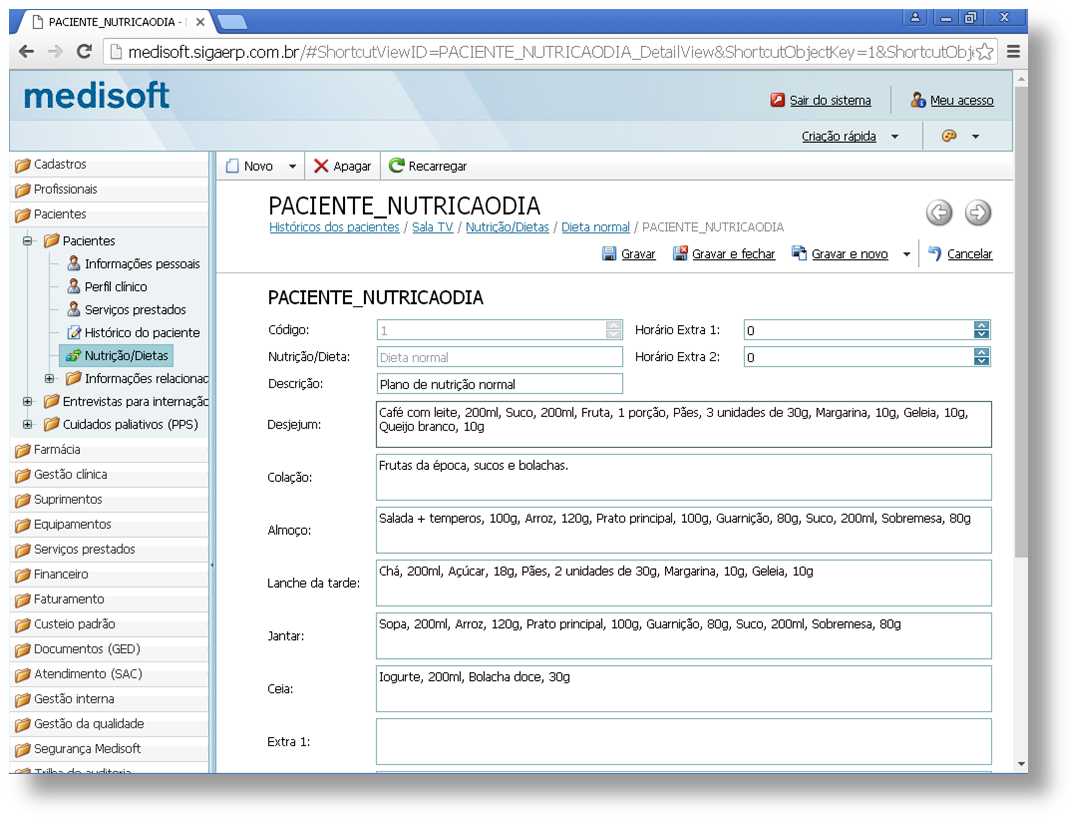Open the Gestão da qualidade menu section
Screen dimensions: 1077x823
coord(110,723)
